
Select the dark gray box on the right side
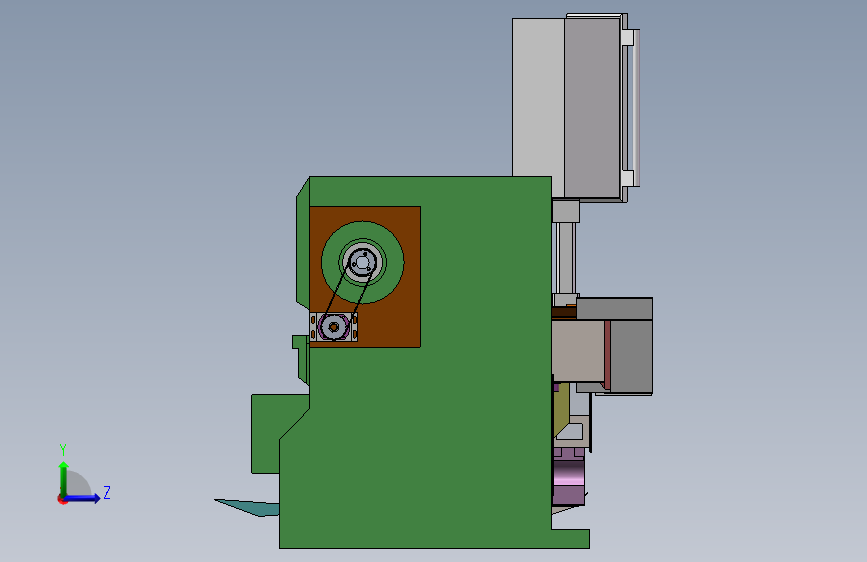tap(631, 356)
